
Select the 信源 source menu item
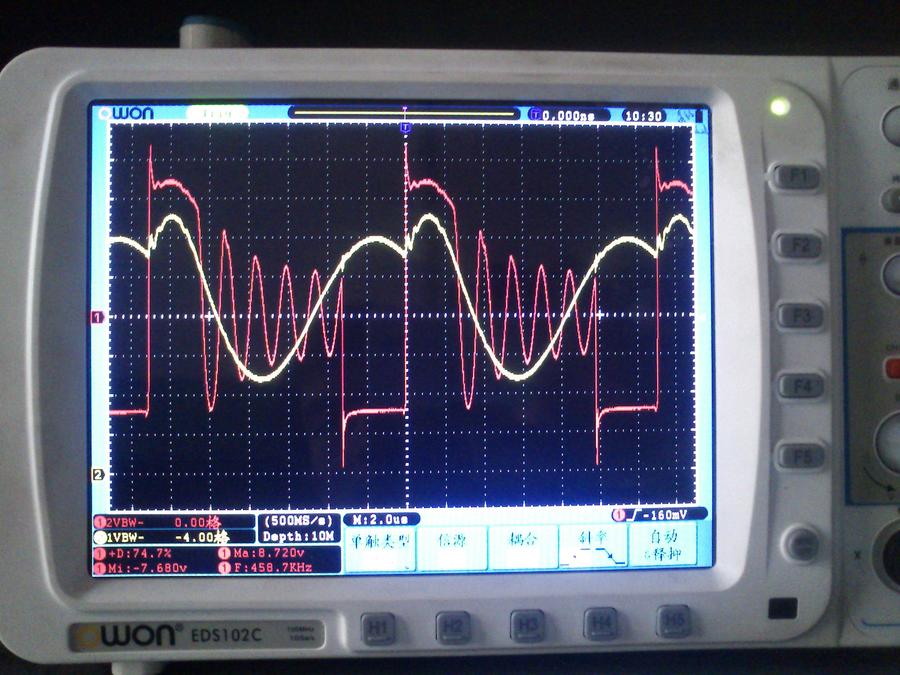451,547
